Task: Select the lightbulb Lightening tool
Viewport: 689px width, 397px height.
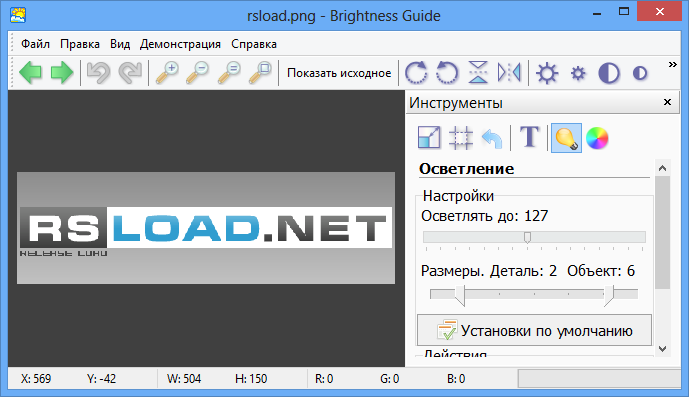Action: [x=566, y=138]
